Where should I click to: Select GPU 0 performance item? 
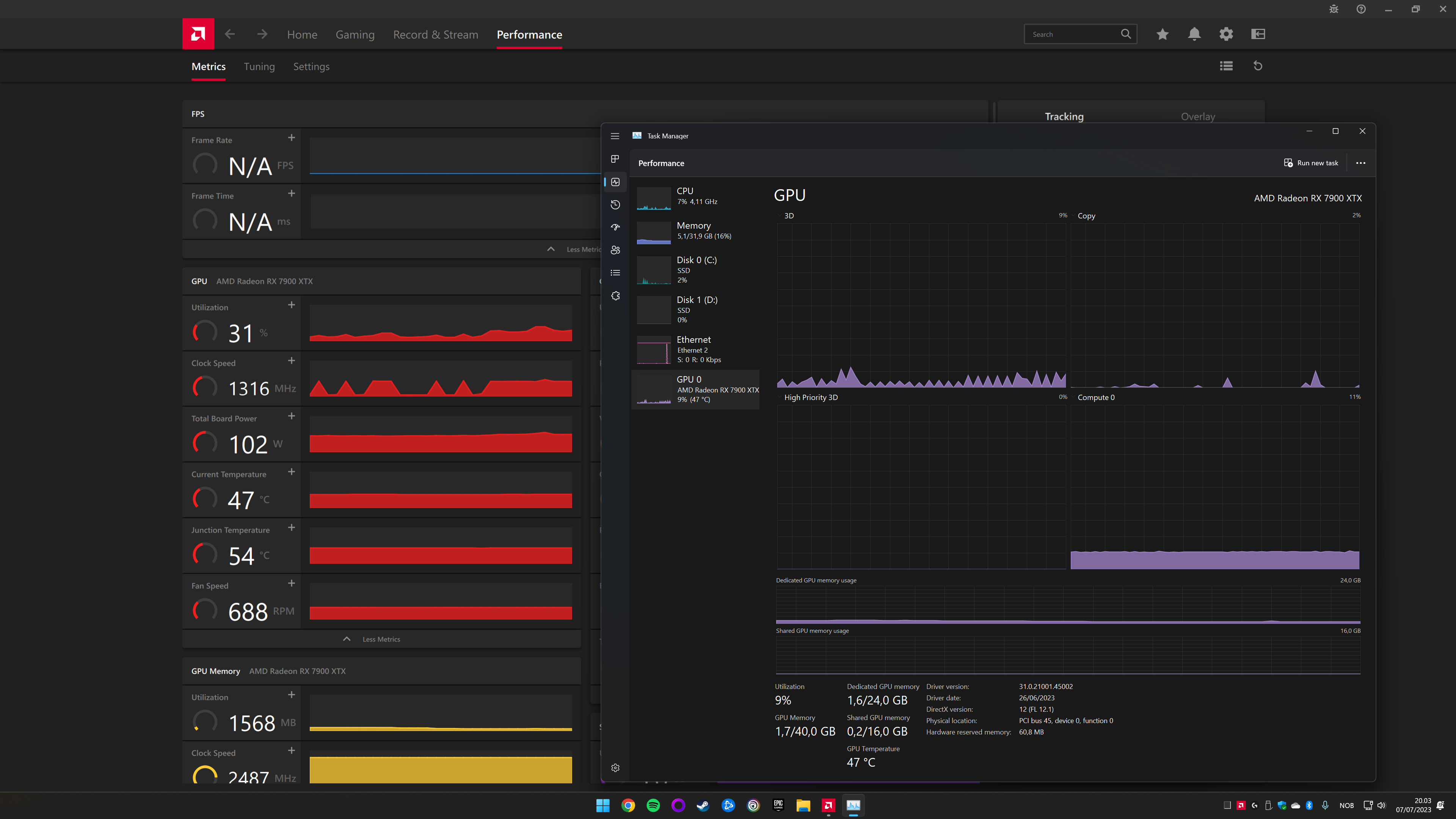pos(696,389)
